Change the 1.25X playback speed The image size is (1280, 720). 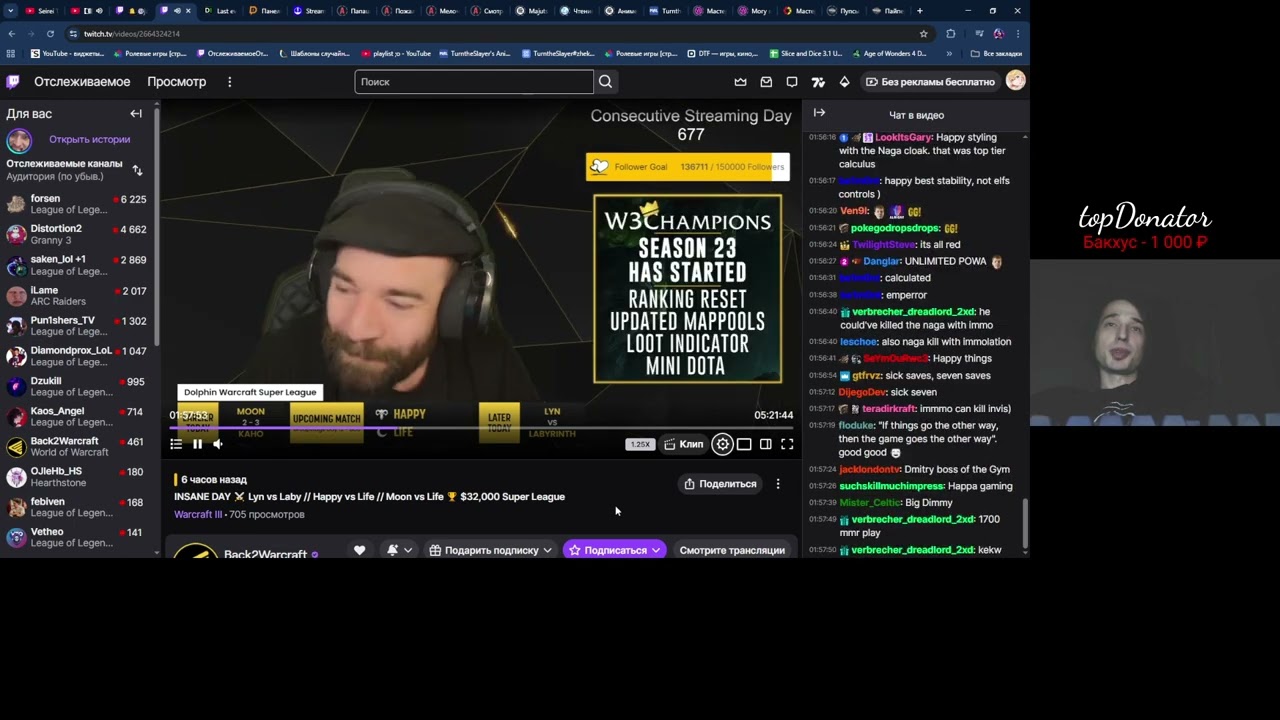pos(640,444)
